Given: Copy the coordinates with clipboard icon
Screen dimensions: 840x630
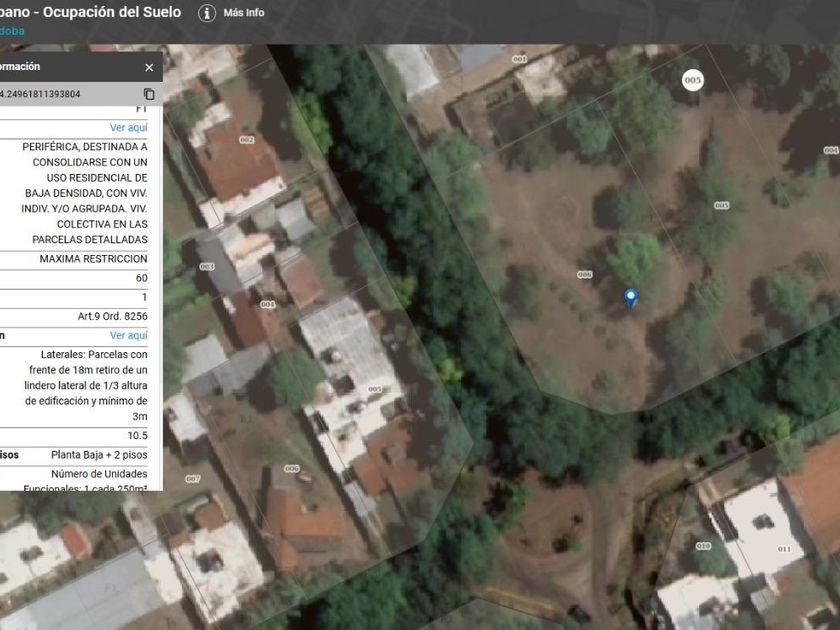Looking at the screenshot, I should [149, 94].
